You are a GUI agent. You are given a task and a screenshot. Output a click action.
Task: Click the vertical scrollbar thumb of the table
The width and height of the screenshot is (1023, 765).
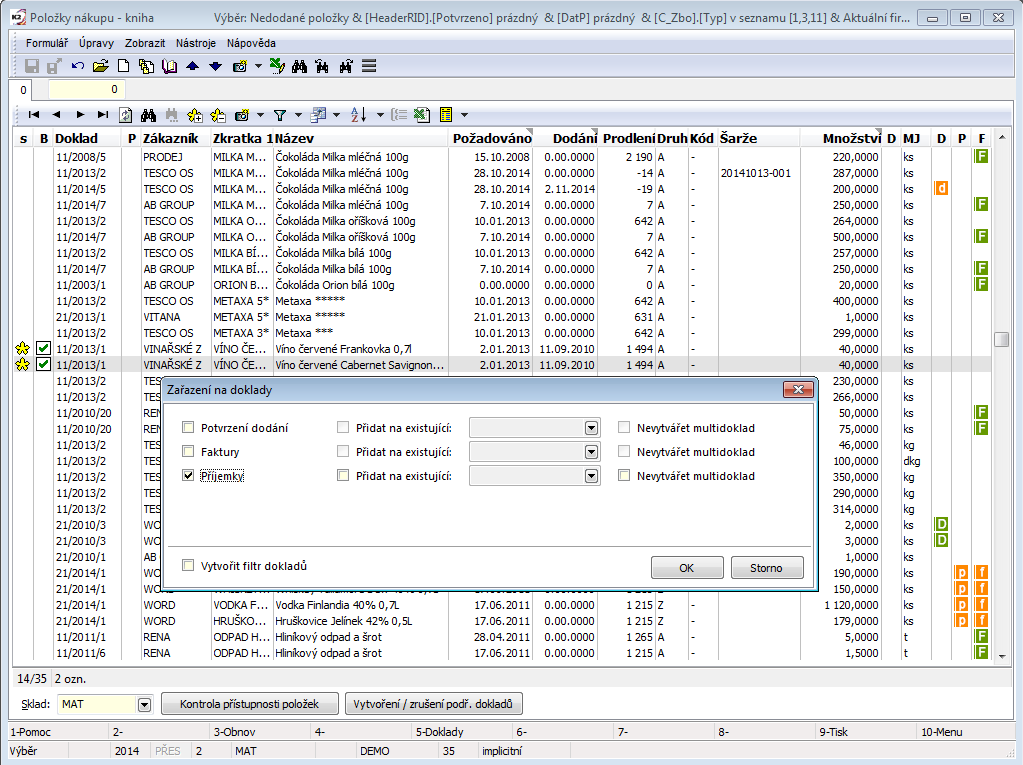click(x=1001, y=340)
